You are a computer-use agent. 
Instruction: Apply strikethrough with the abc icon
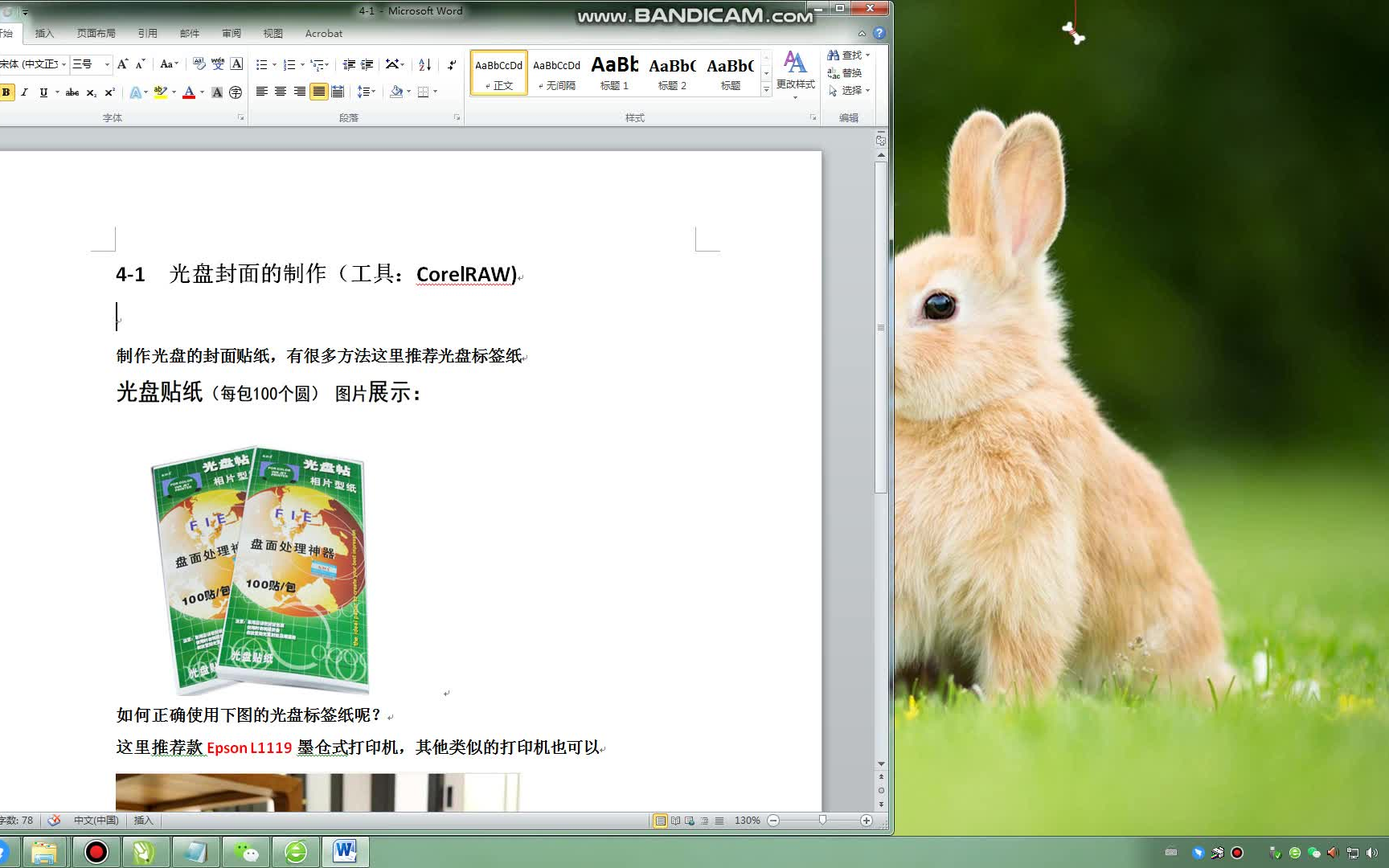pyautogui.click(x=72, y=92)
